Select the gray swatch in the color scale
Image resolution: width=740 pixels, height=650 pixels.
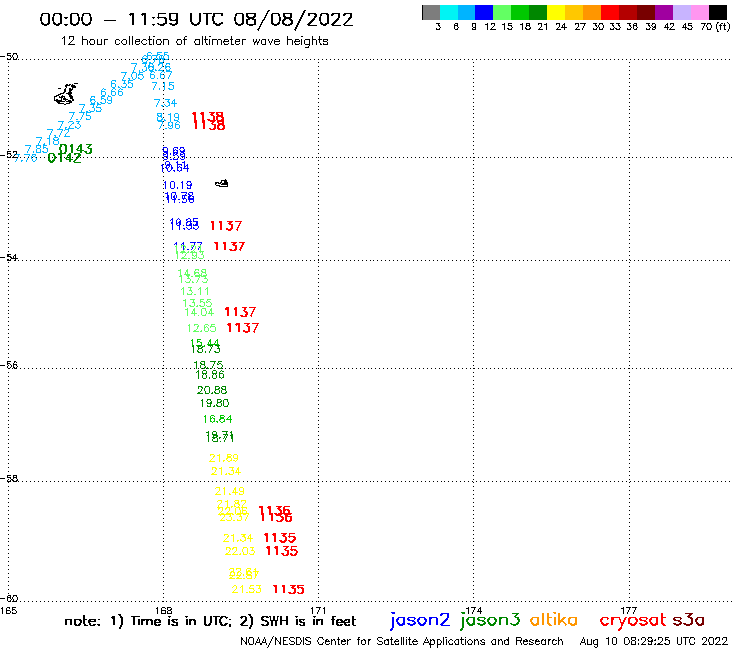pos(431,12)
